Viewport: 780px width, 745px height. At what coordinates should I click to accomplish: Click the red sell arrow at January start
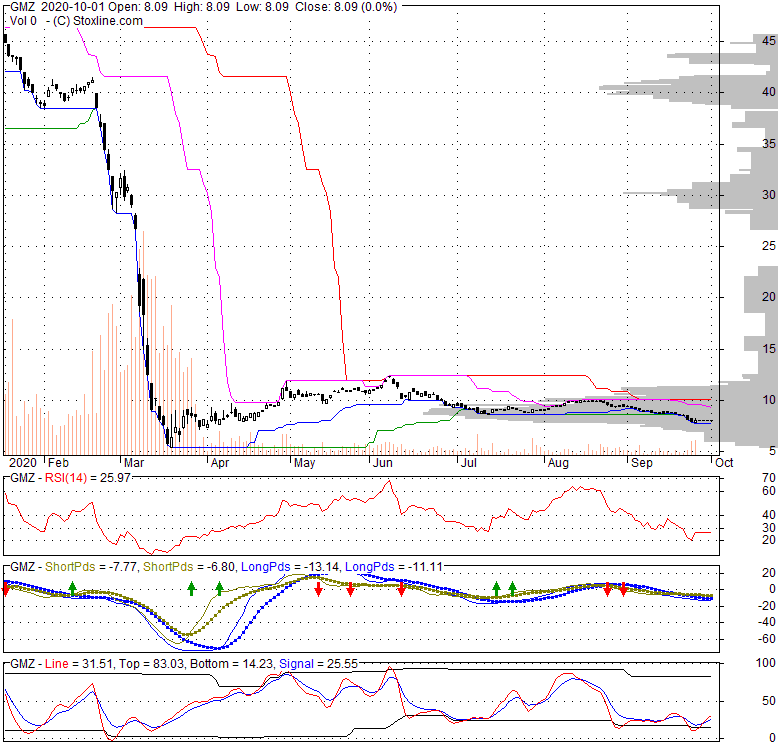(6, 589)
